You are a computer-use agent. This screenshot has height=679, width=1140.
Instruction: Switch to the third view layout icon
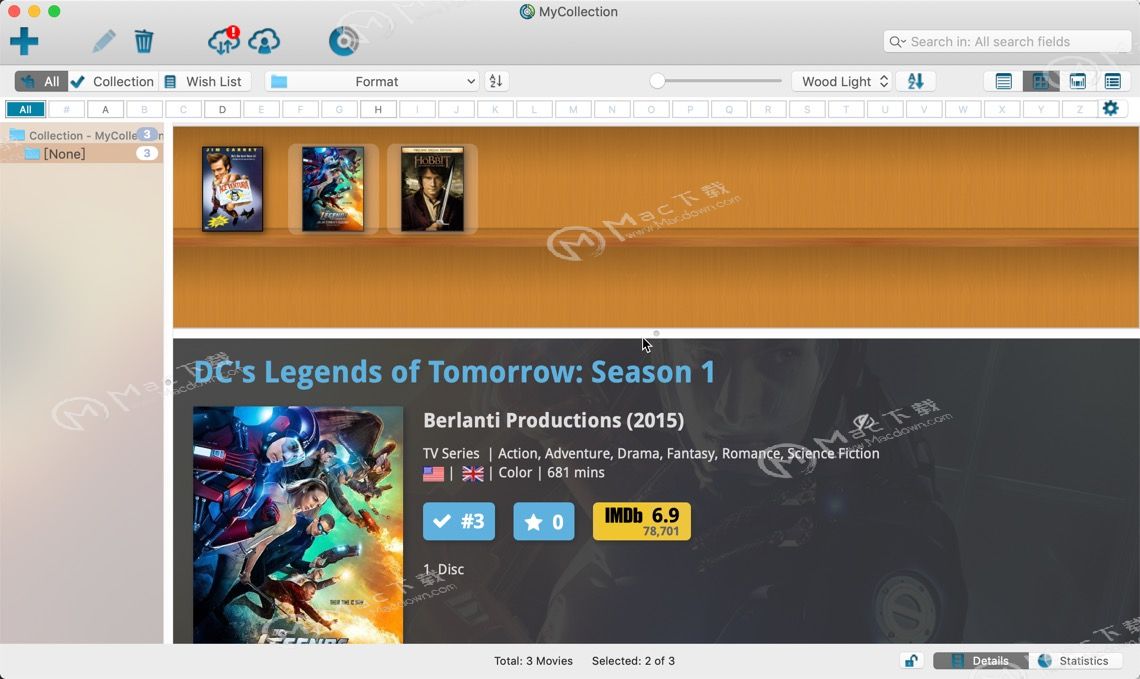click(x=1077, y=81)
